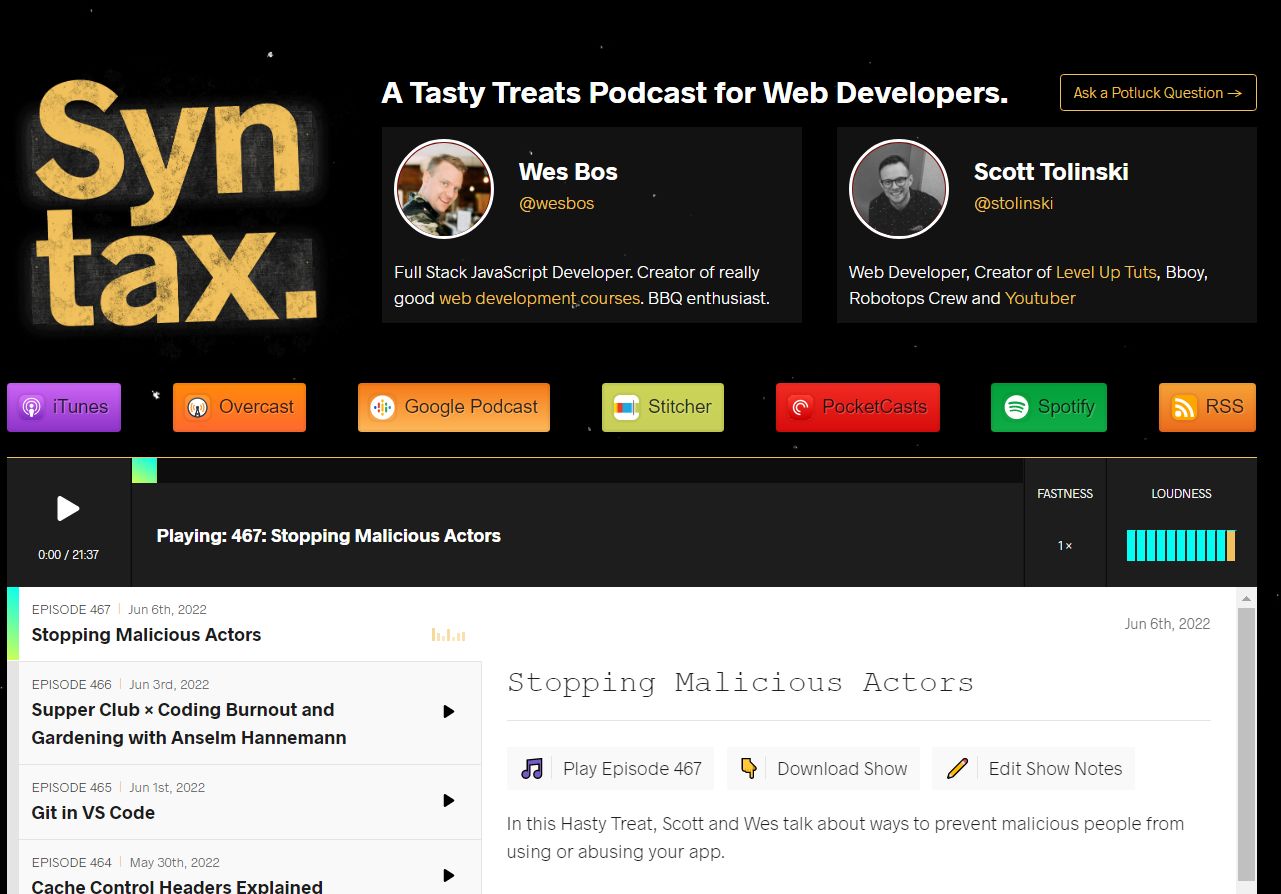Set loudness to the yellow maximum bar

[x=1231, y=546]
